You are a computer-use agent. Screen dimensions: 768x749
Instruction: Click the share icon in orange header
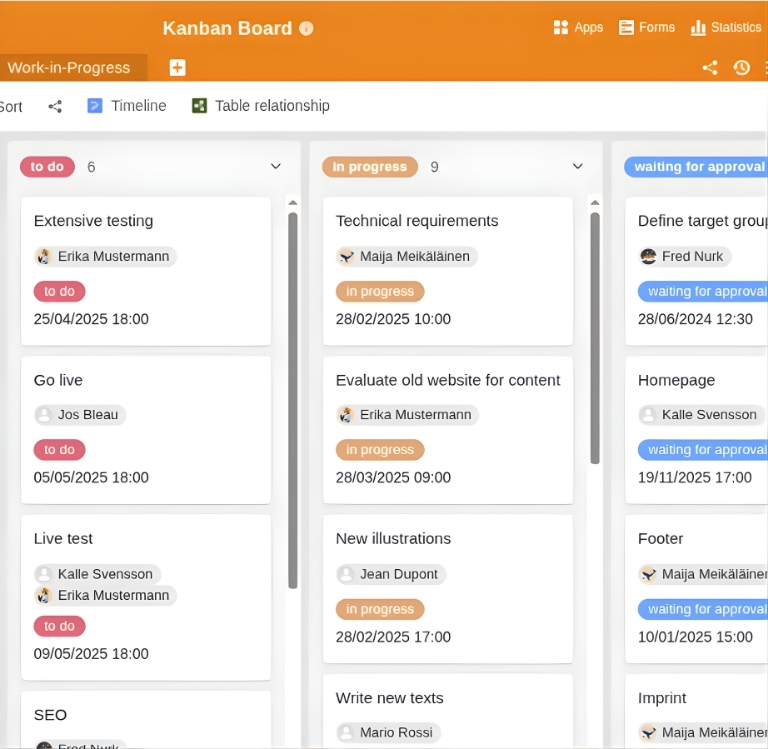point(710,68)
